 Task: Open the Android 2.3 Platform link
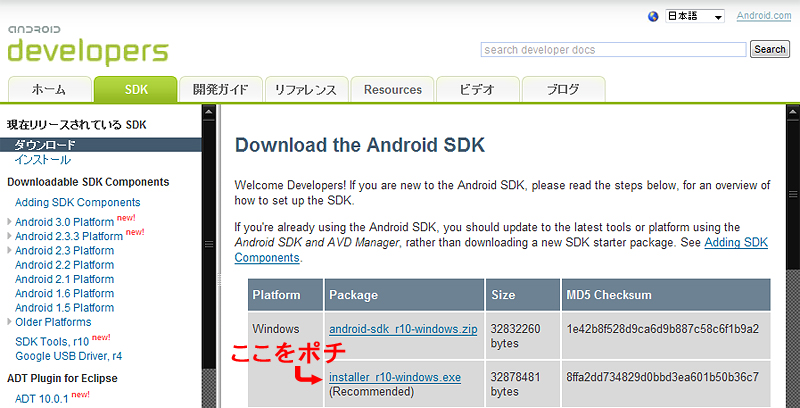pyautogui.click(x=64, y=251)
